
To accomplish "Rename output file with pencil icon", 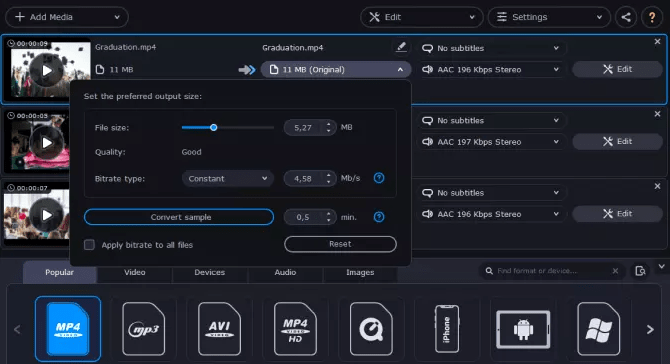I will (x=401, y=47).
